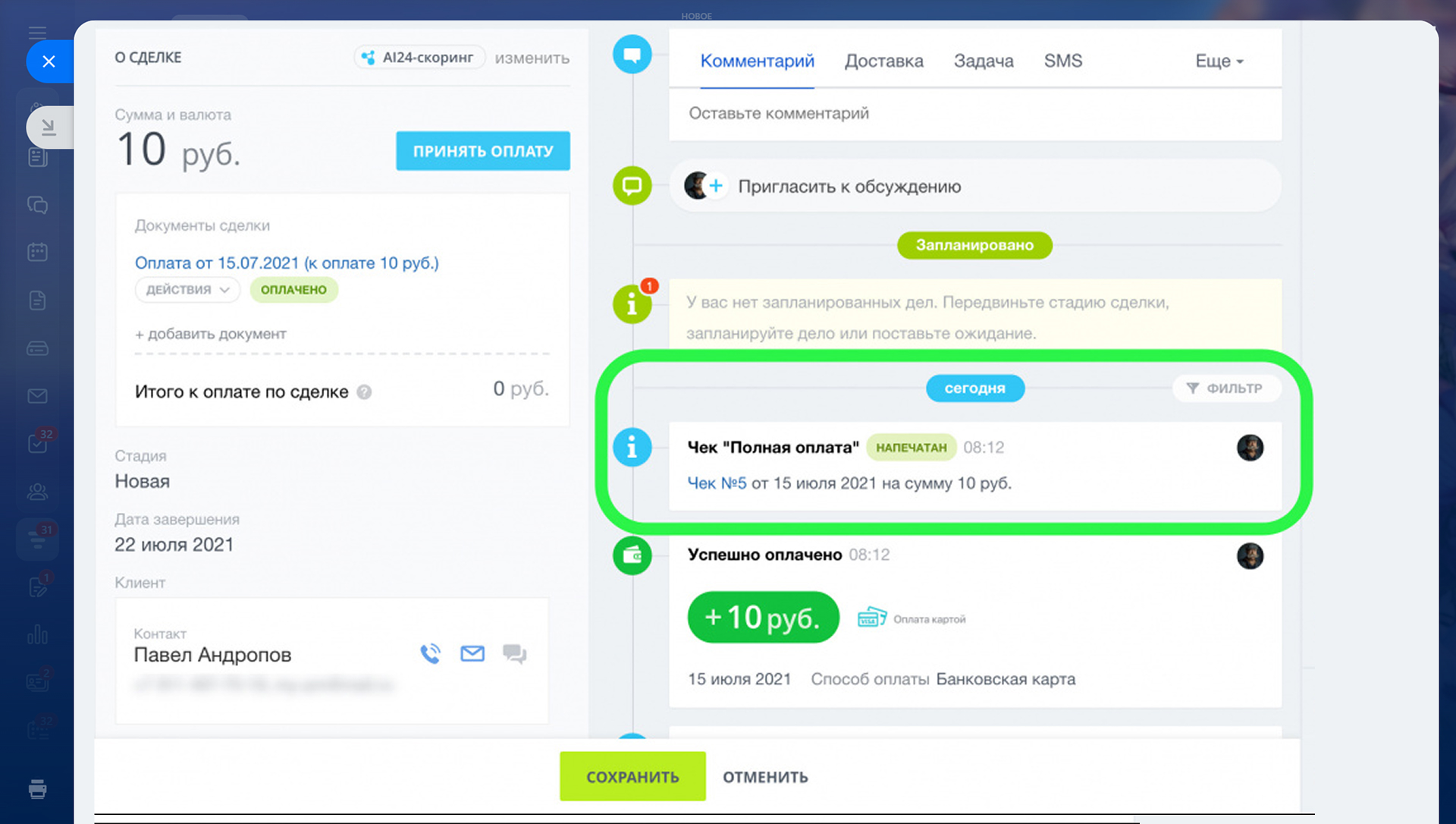The height and width of the screenshot is (824, 1456).
Task: Switch to the Задача tab
Action: 983,61
